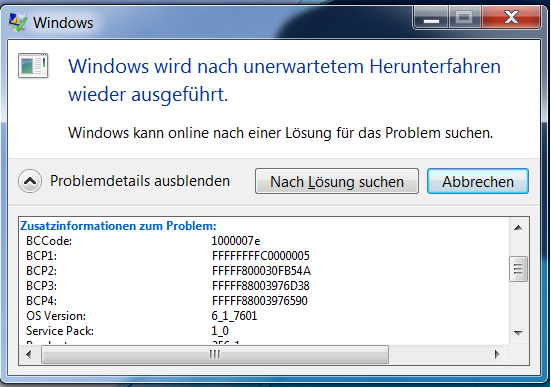
Task: Click the OS Version: label
Action: 56,316
